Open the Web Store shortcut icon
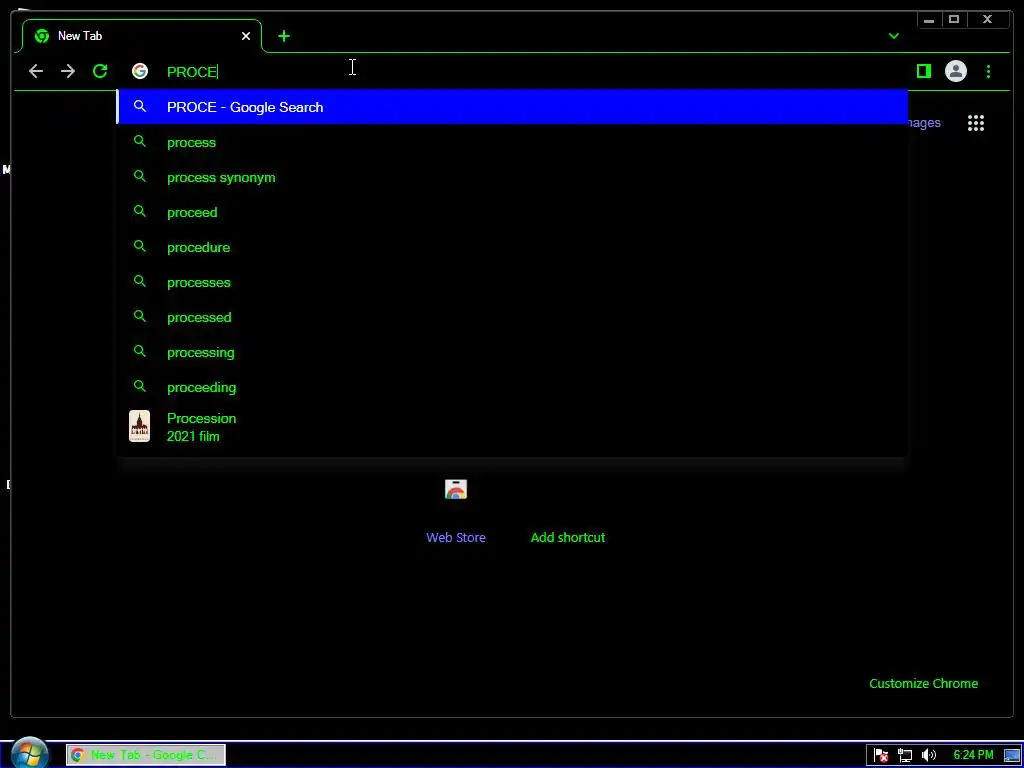The image size is (1024, 768). click(456, 489)
